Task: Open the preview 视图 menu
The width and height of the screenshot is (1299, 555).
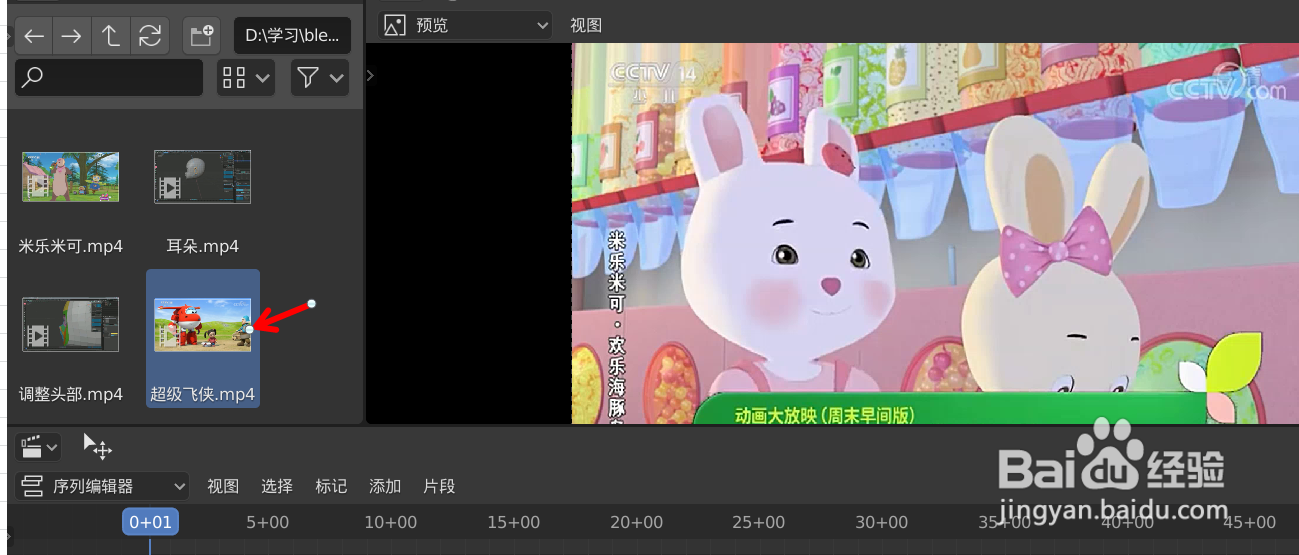Action: pos(586,25)
